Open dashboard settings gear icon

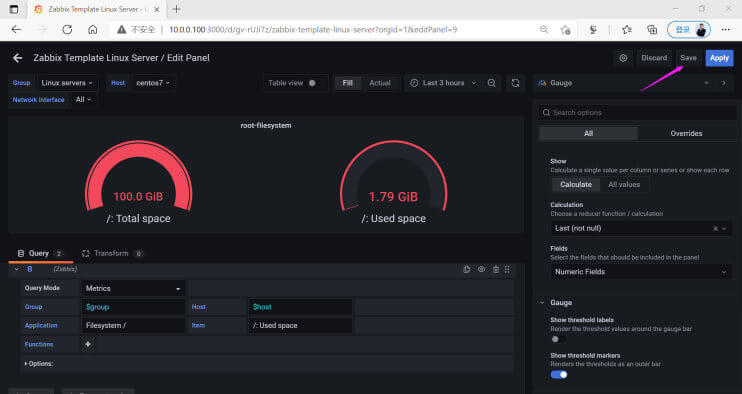[623, 58]
